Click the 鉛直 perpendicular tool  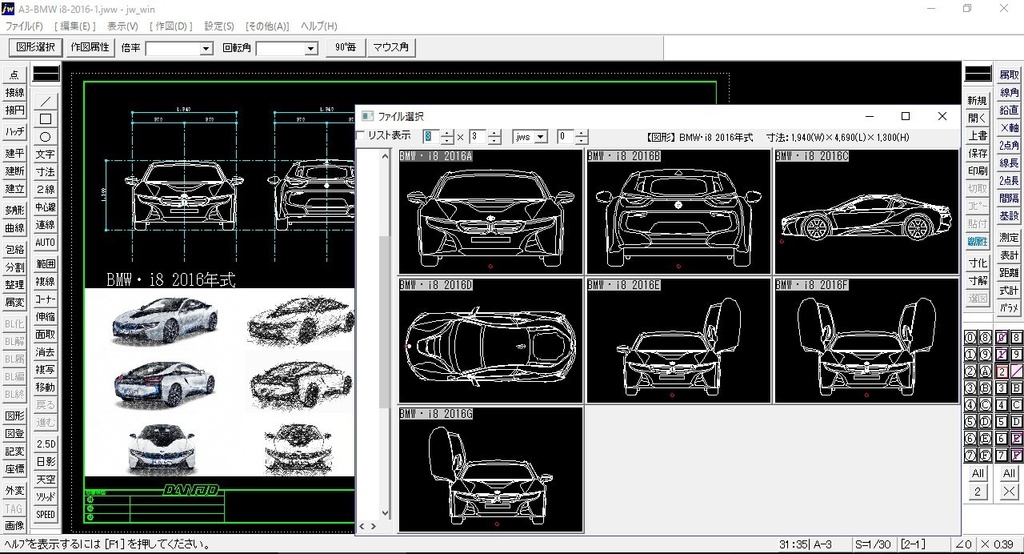pyautogui.click(x=1009, y=110)
